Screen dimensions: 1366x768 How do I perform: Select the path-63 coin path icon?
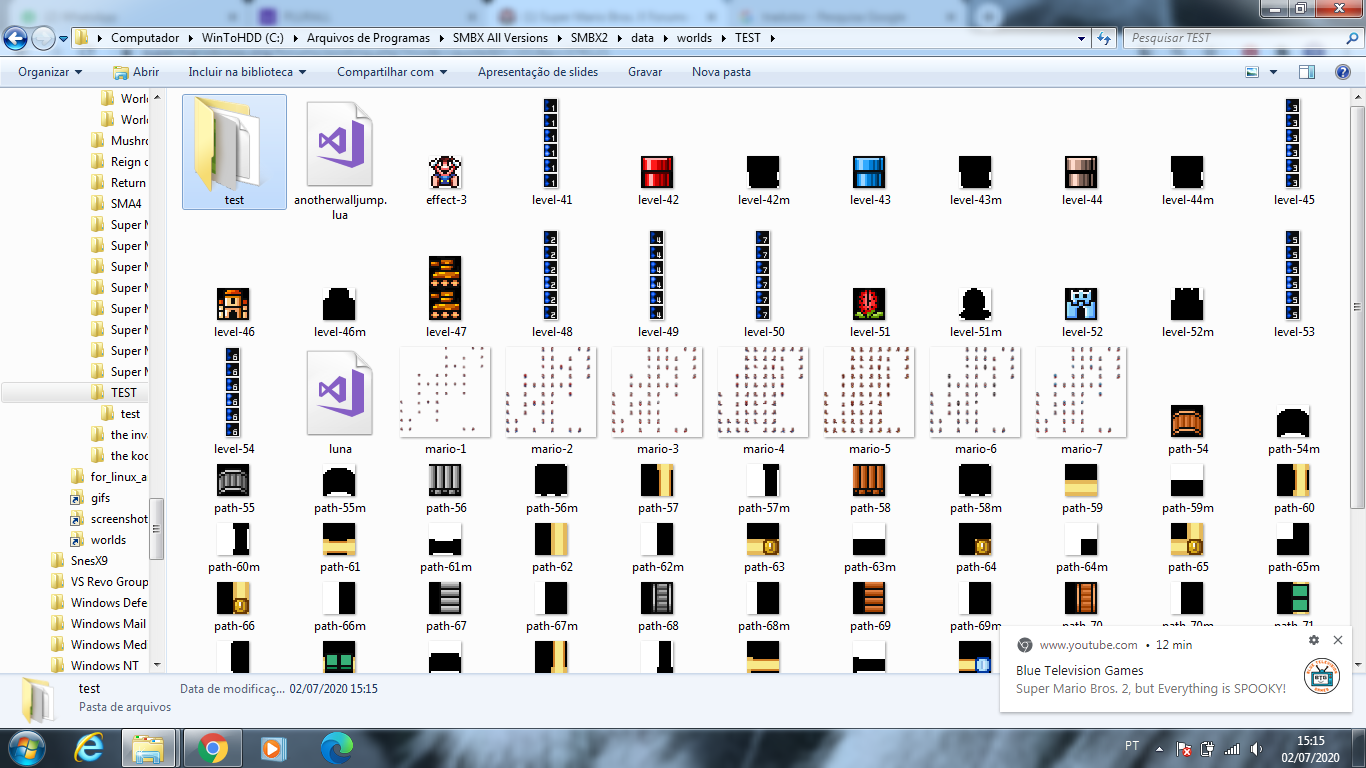763,540
